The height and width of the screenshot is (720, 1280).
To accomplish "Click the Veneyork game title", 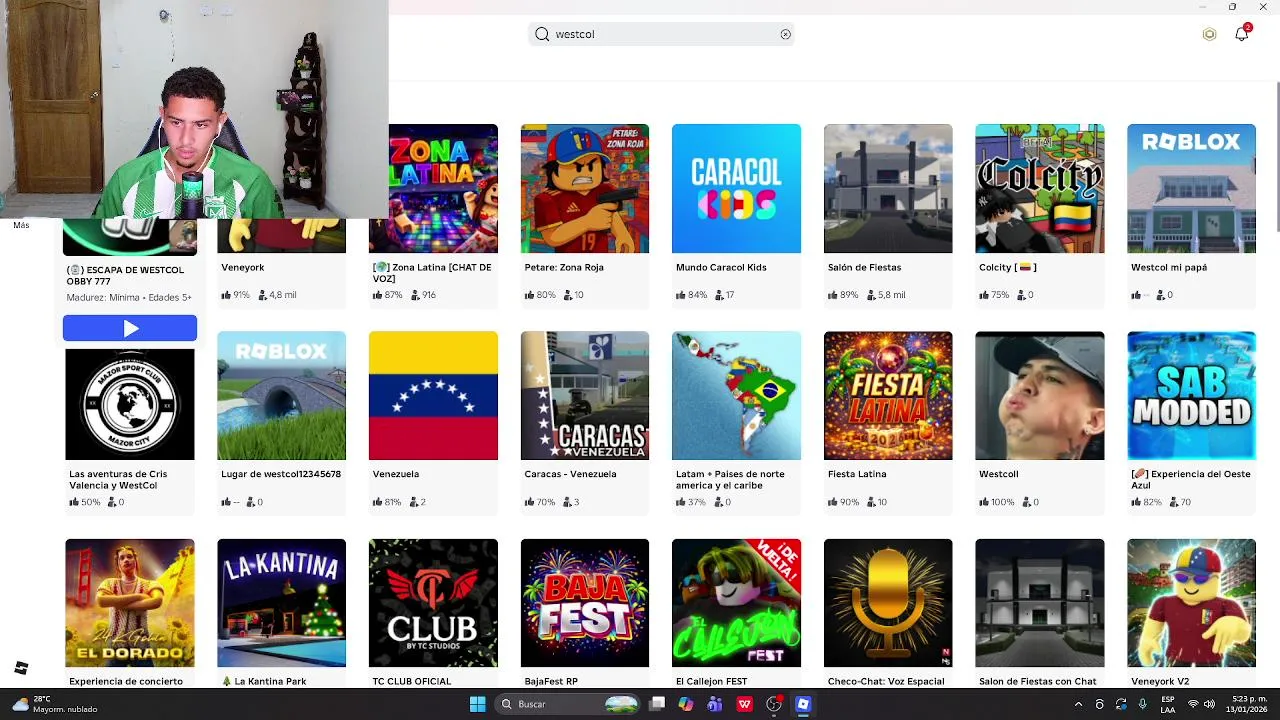I will pyautogui.click(x=243, y=267).
